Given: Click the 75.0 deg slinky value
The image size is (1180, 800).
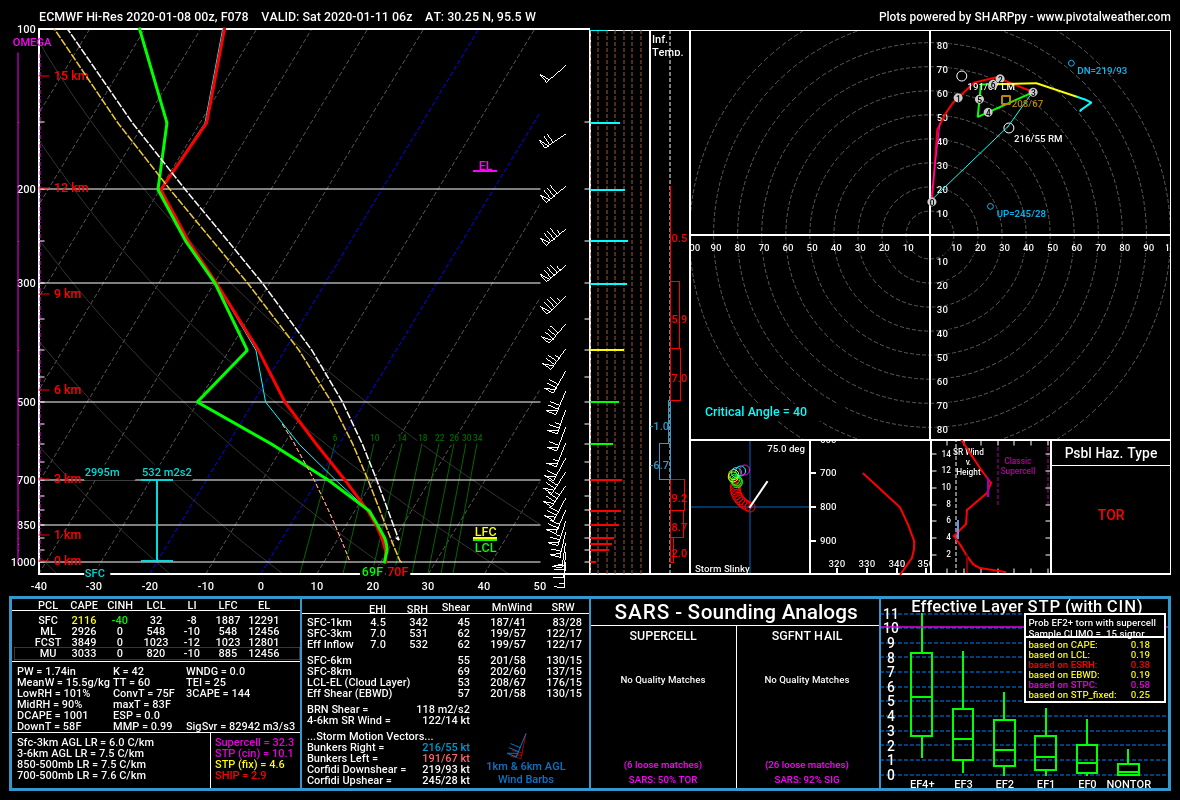Looking at the screenshot, I should 786,449.
